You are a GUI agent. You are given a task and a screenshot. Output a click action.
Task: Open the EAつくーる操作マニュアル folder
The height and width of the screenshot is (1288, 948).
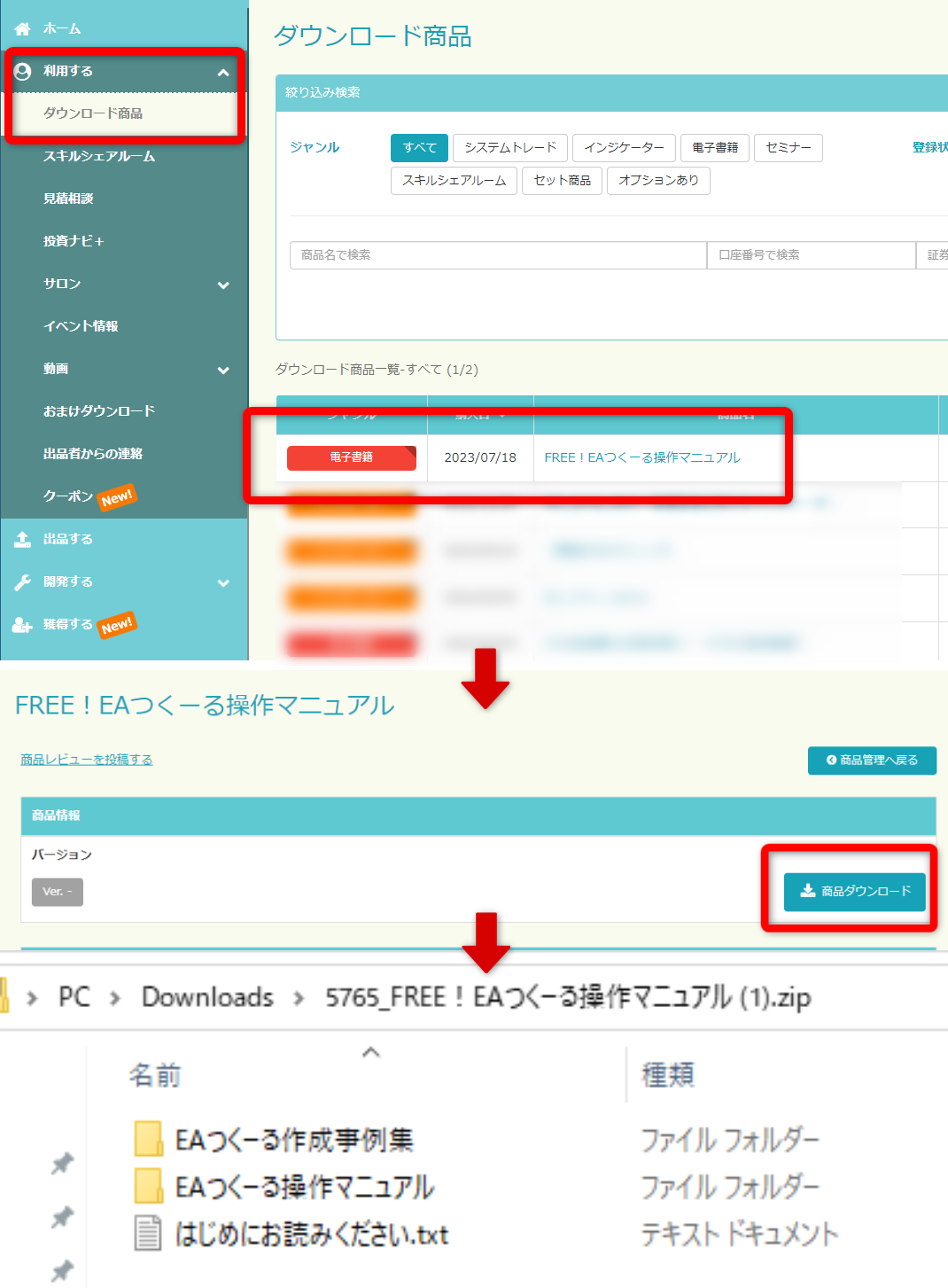(304, 1186)
